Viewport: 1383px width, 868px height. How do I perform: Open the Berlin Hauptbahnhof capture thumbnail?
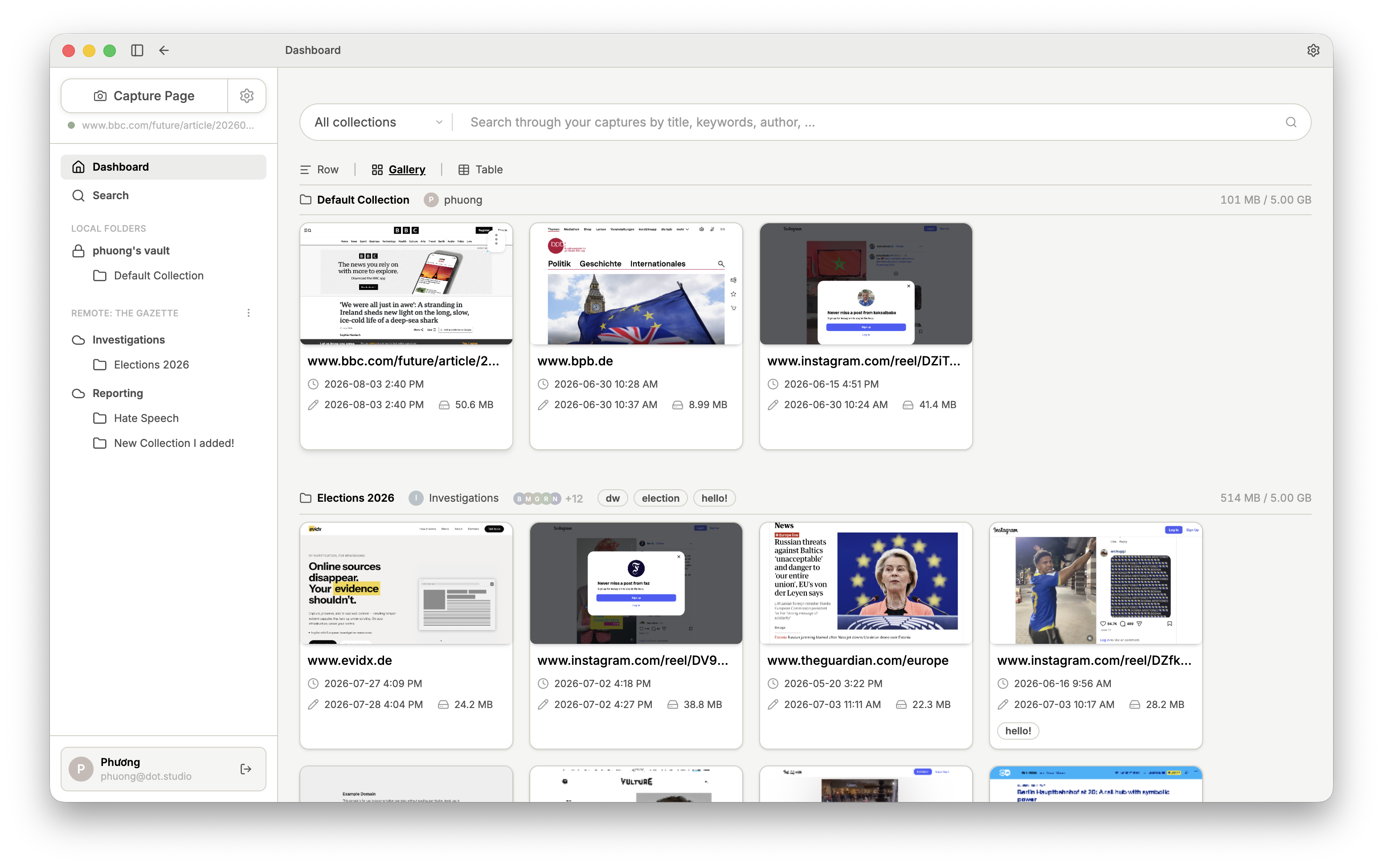[1096, 784]
